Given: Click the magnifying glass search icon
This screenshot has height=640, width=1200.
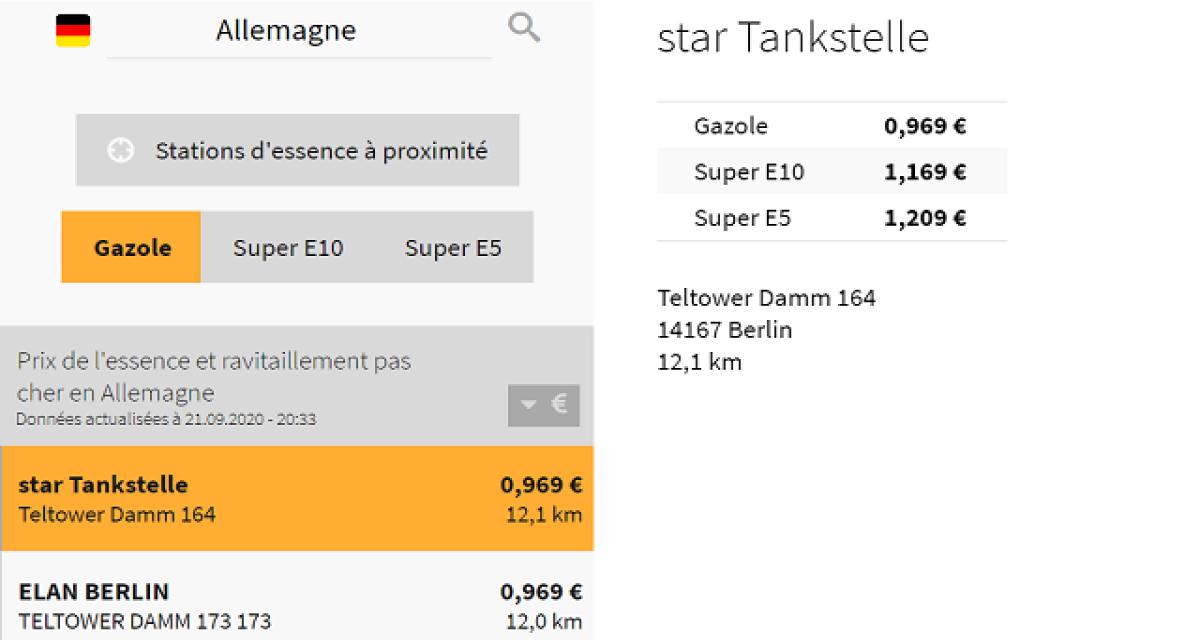Looking at the screenshot, I should (x=523, y=28).
